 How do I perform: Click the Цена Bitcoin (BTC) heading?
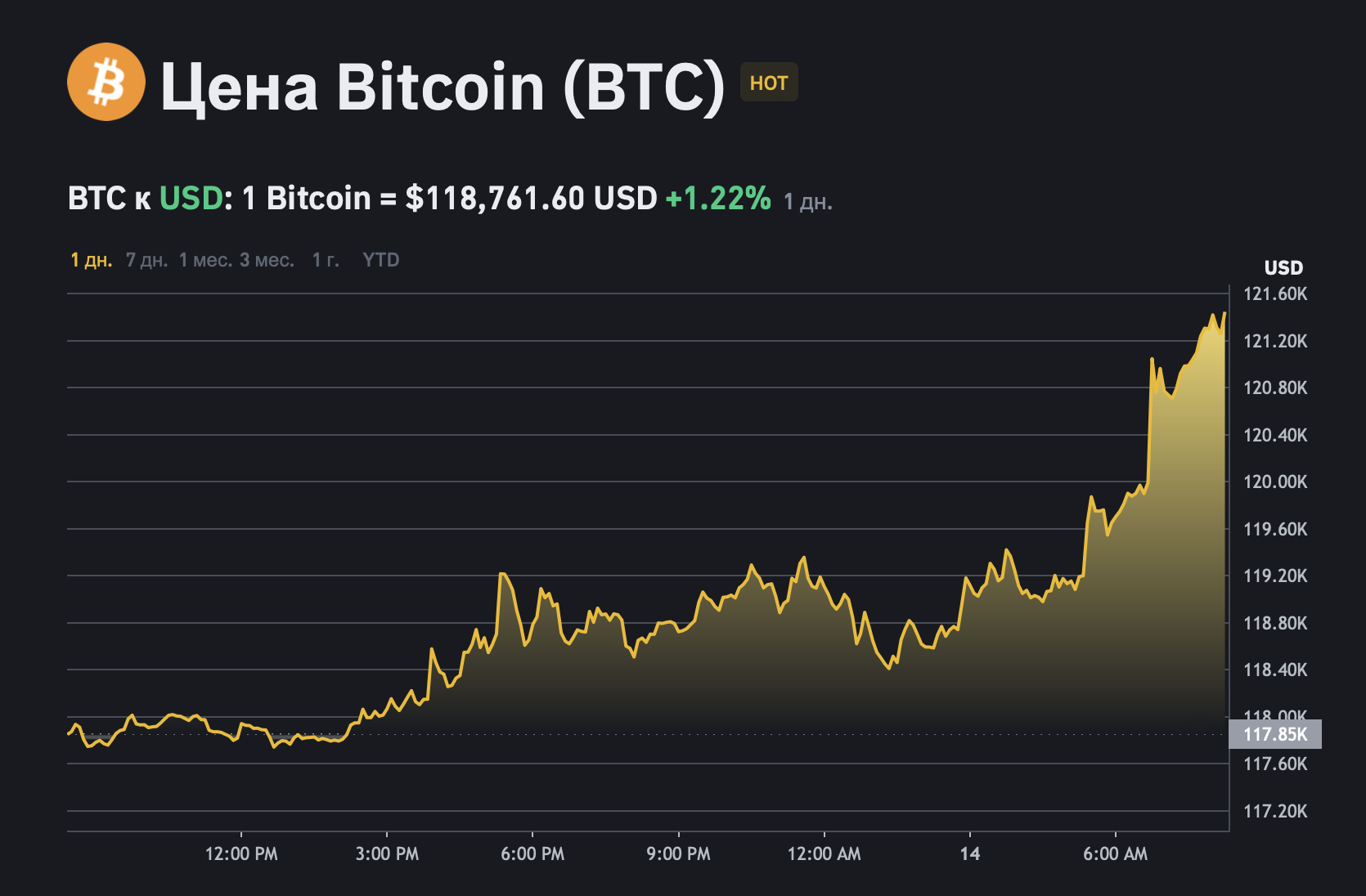click(443, 86)
